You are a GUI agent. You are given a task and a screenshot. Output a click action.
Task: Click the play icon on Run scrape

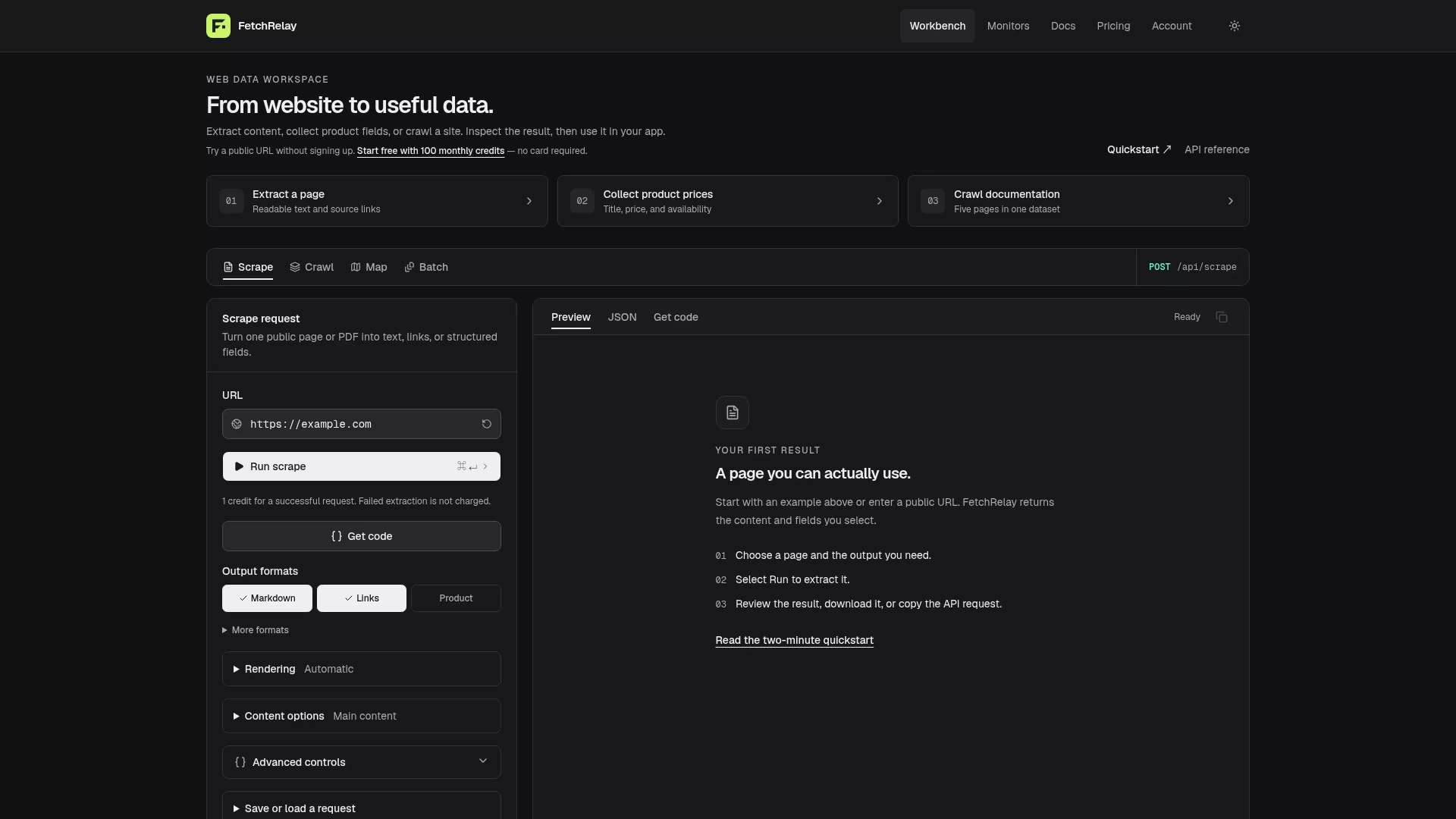(x=239, y=466)
